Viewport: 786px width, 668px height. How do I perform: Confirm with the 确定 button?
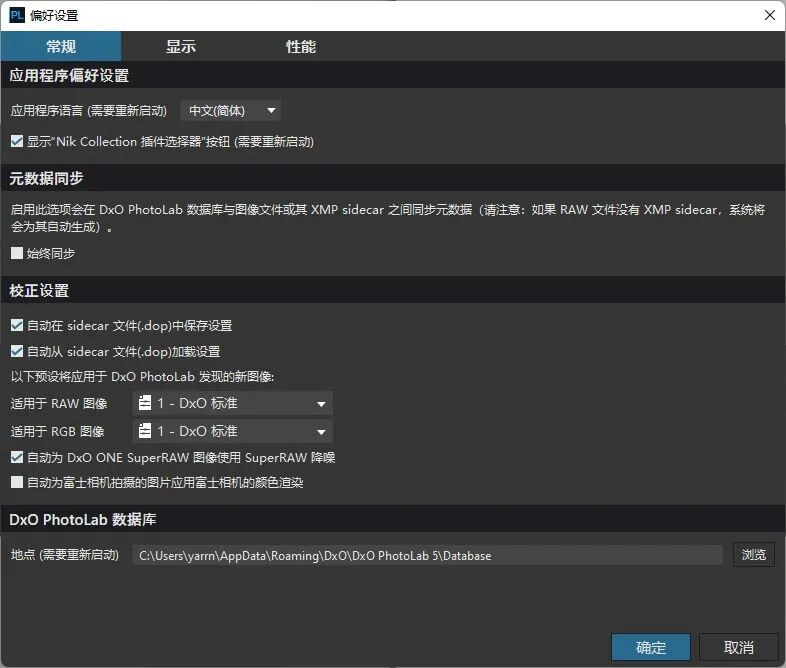tap(651, 647)
